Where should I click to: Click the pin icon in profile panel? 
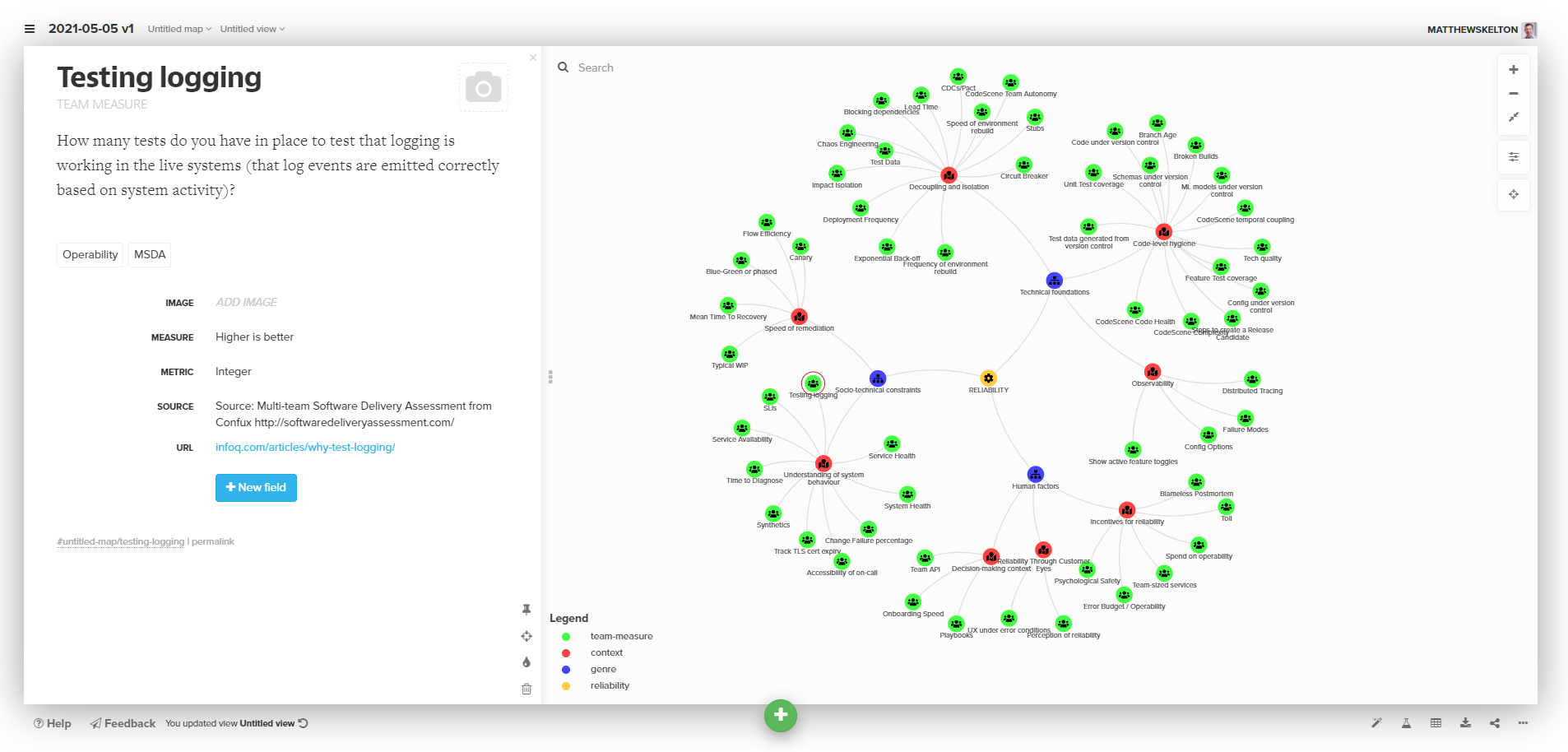tap(527, 610)
